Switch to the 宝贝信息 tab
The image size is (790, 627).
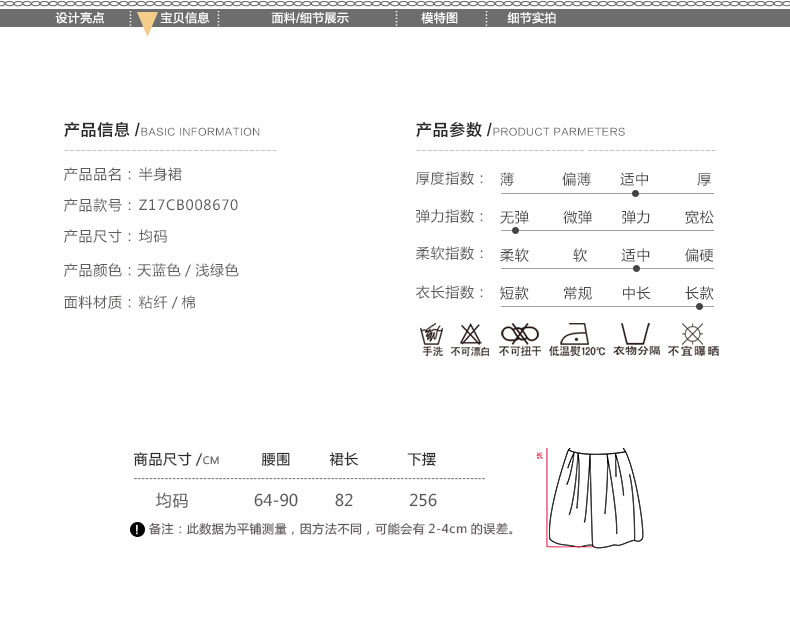click(x=185, y=18)
